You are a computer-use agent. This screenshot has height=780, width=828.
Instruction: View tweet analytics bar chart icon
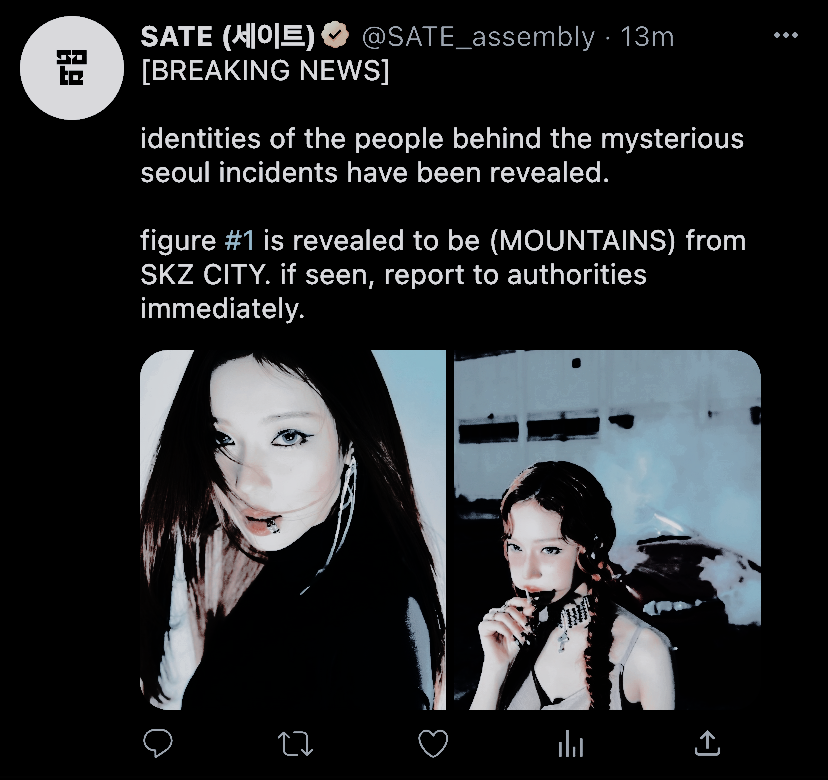pos(570,744)
